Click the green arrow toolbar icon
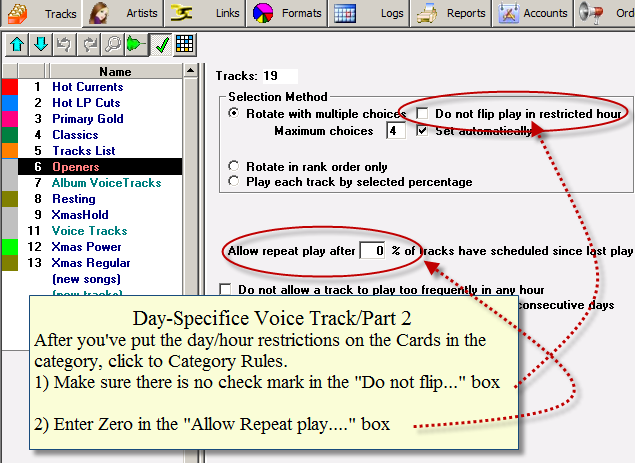This screenshot has height=463, width=635. coord(136,44)
